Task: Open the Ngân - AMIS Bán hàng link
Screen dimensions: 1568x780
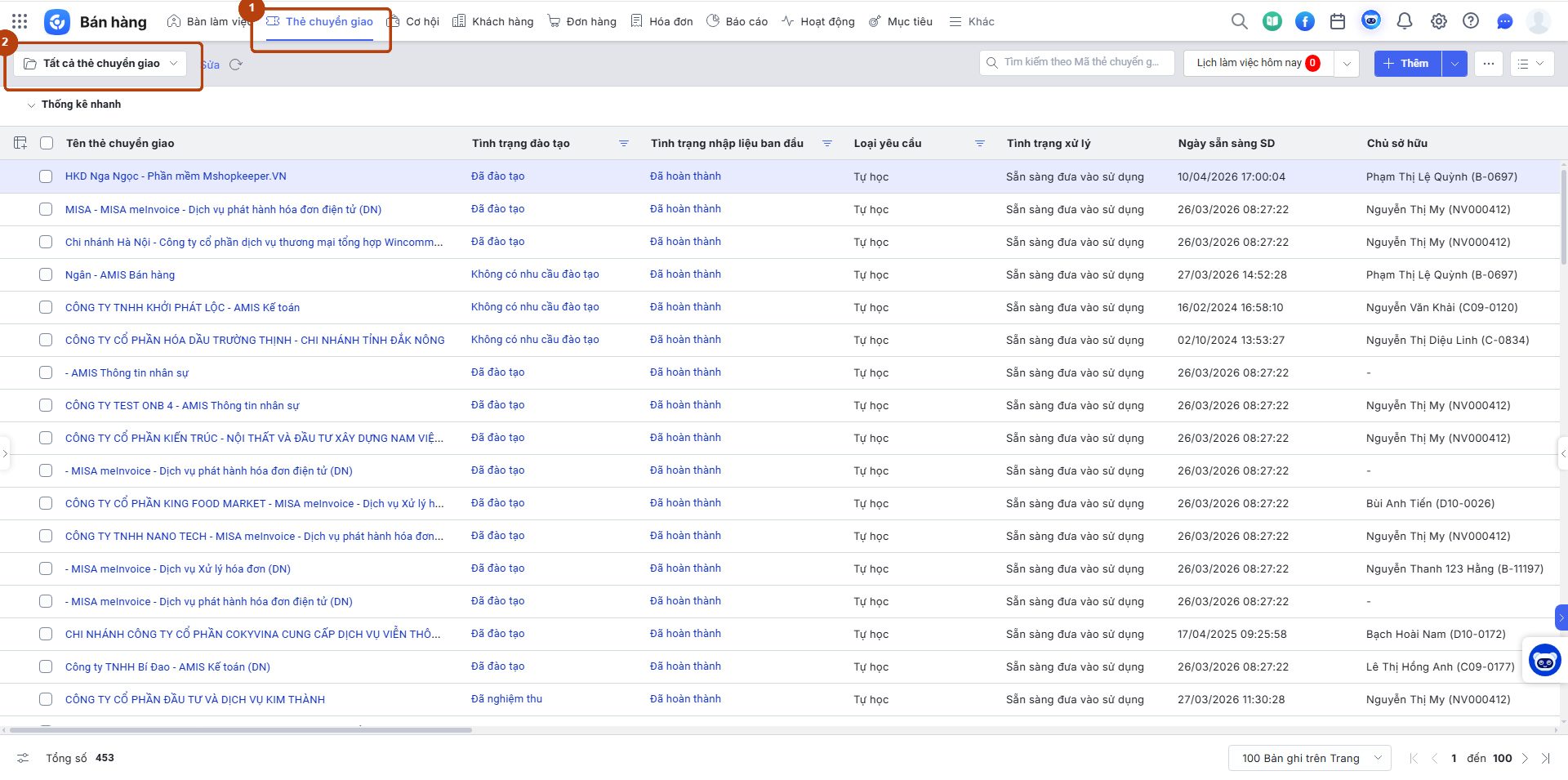Action: 120,274
